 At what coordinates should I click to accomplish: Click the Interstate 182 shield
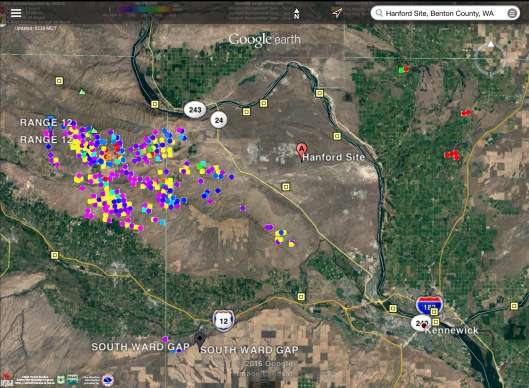click(x=429, y=306)
